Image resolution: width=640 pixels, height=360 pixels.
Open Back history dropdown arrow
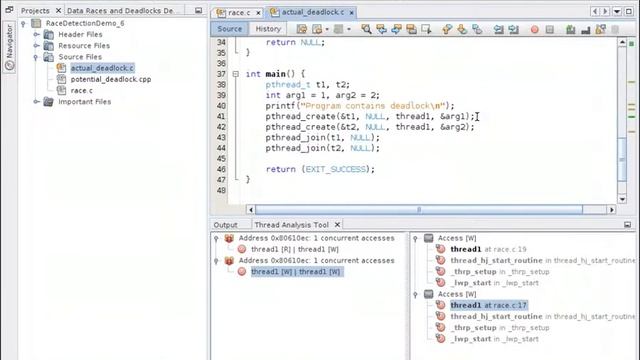[327, 29]
